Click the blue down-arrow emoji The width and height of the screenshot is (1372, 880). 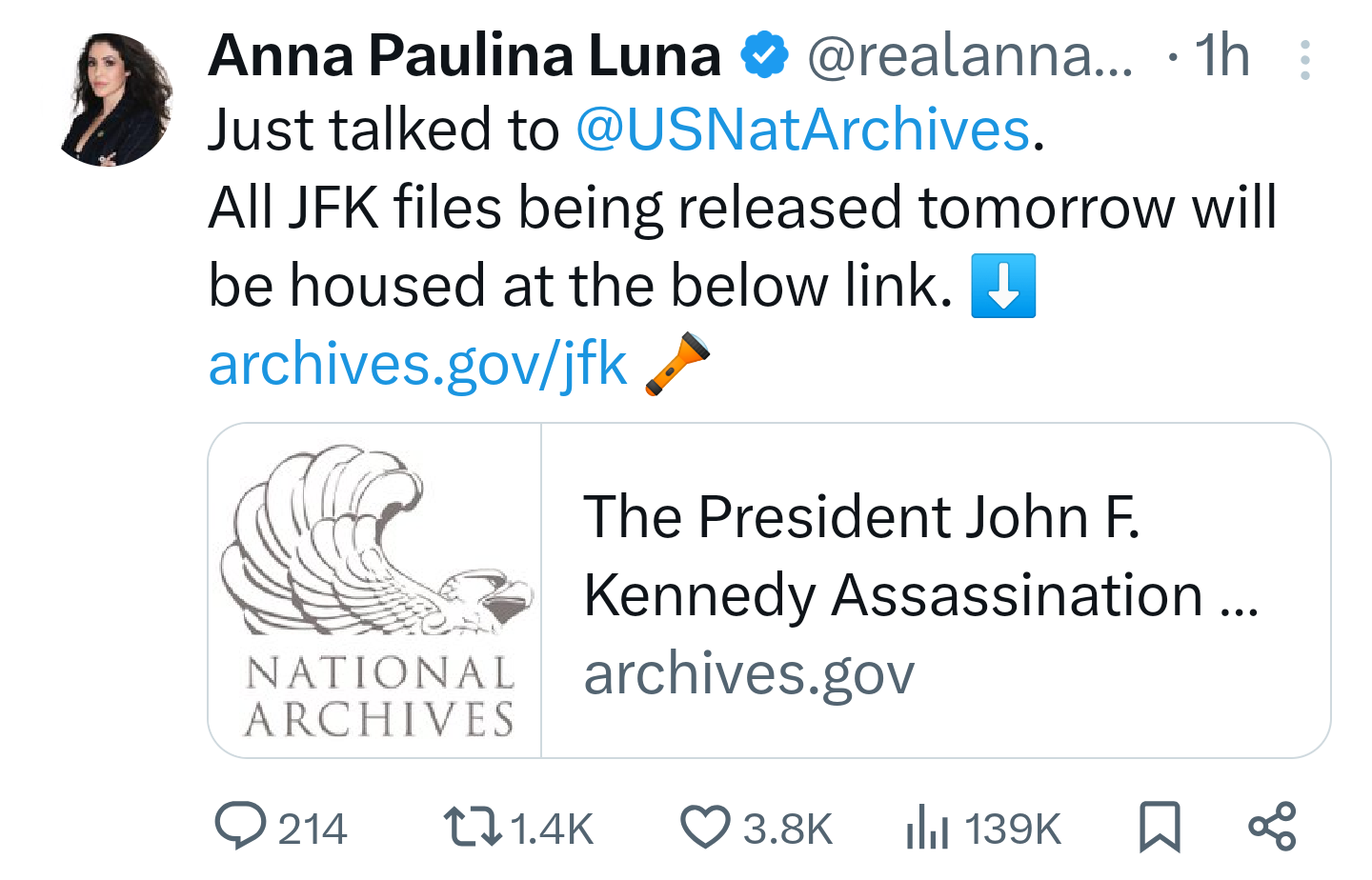click(1003, 285)
